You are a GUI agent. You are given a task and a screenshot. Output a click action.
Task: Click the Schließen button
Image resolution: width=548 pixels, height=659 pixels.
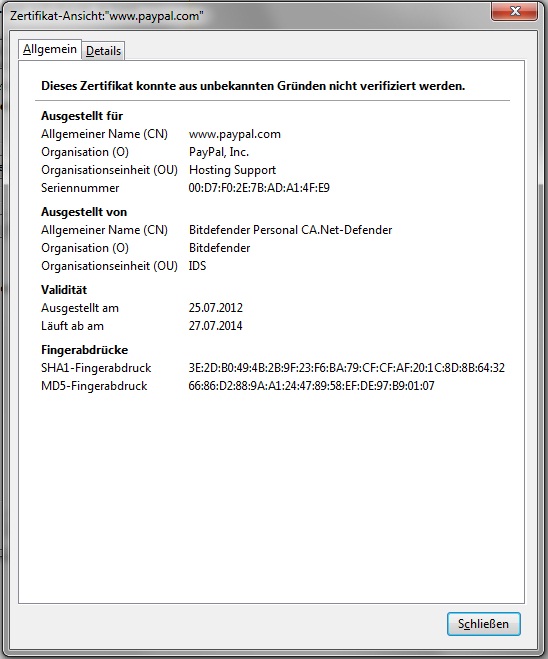click(483, 624)
